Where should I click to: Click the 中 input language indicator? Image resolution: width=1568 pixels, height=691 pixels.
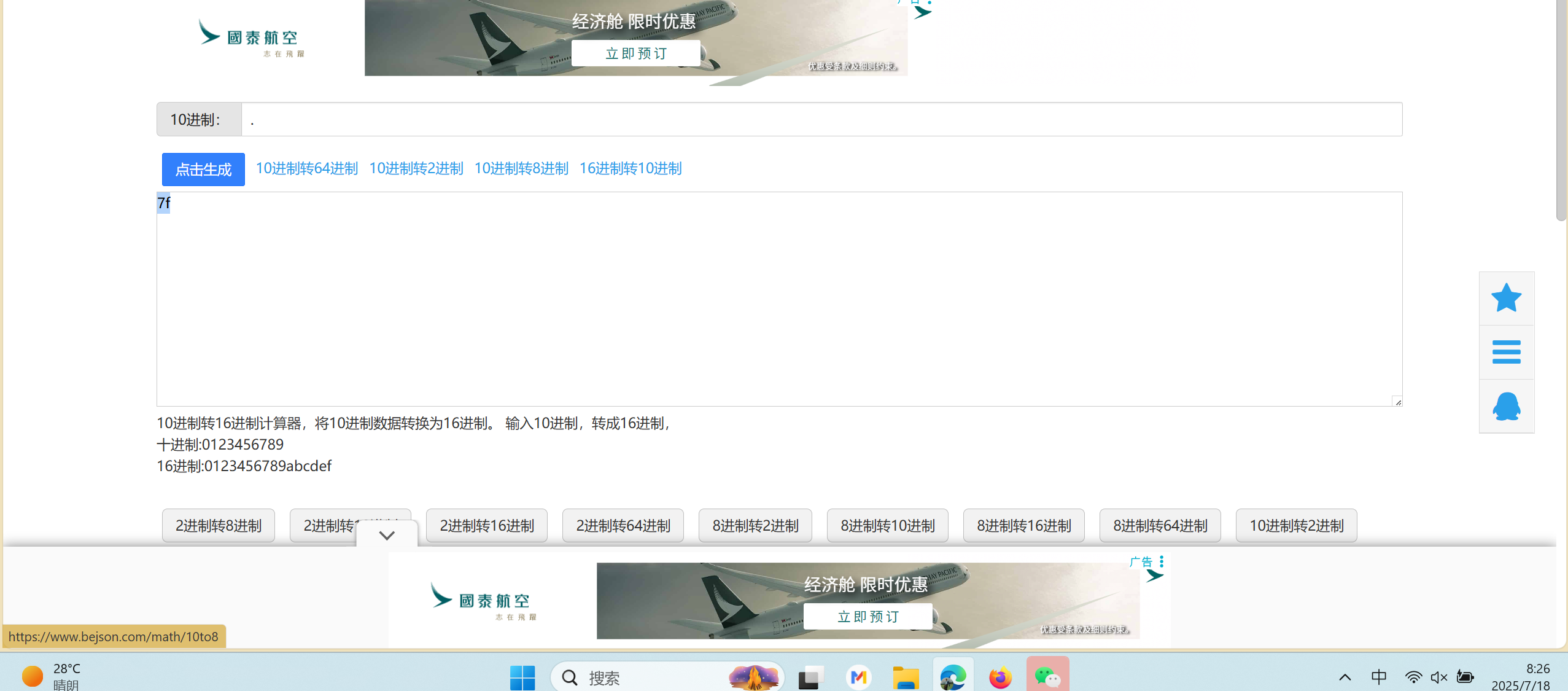[x=1378, y=677]
